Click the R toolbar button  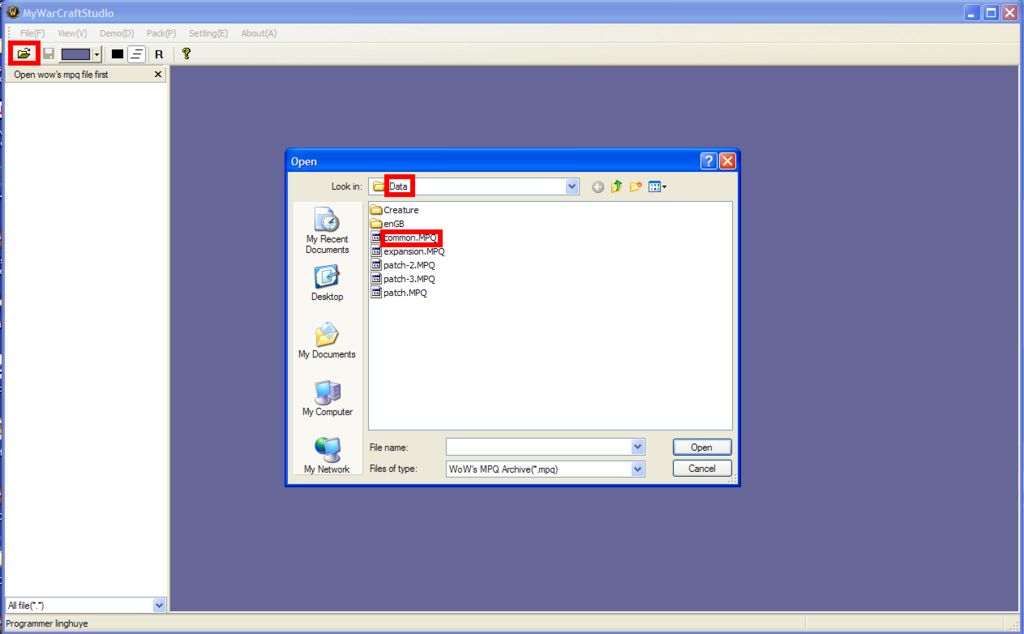(159, 54)
